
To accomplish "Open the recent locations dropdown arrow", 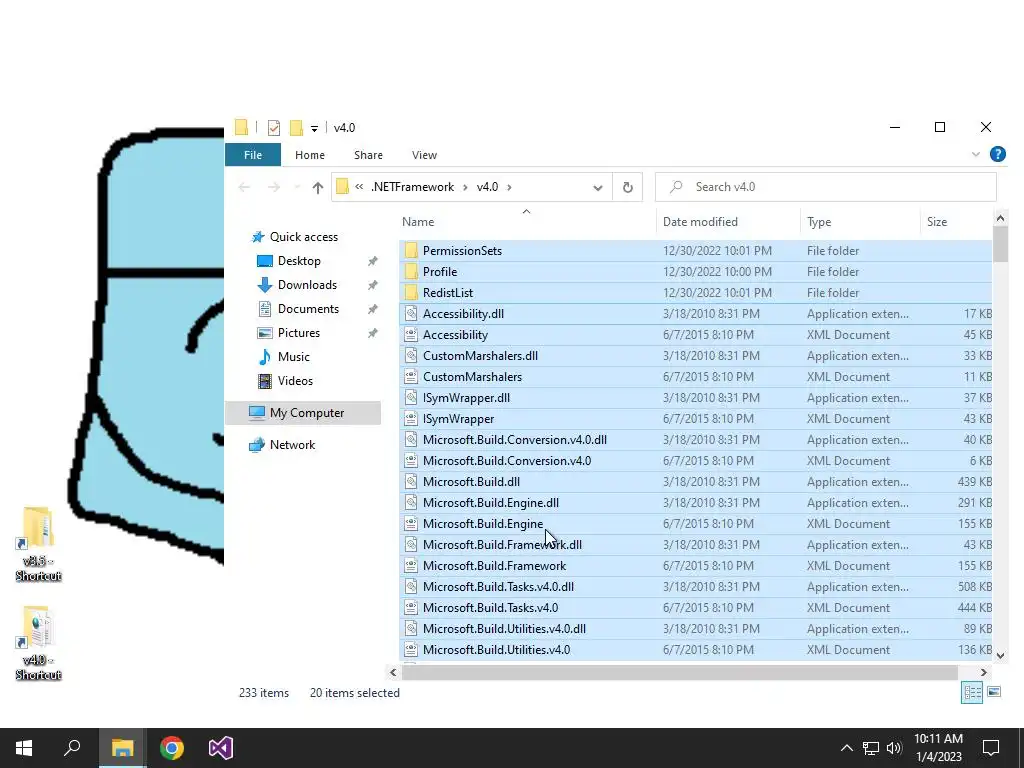I will tap(297, 187).
